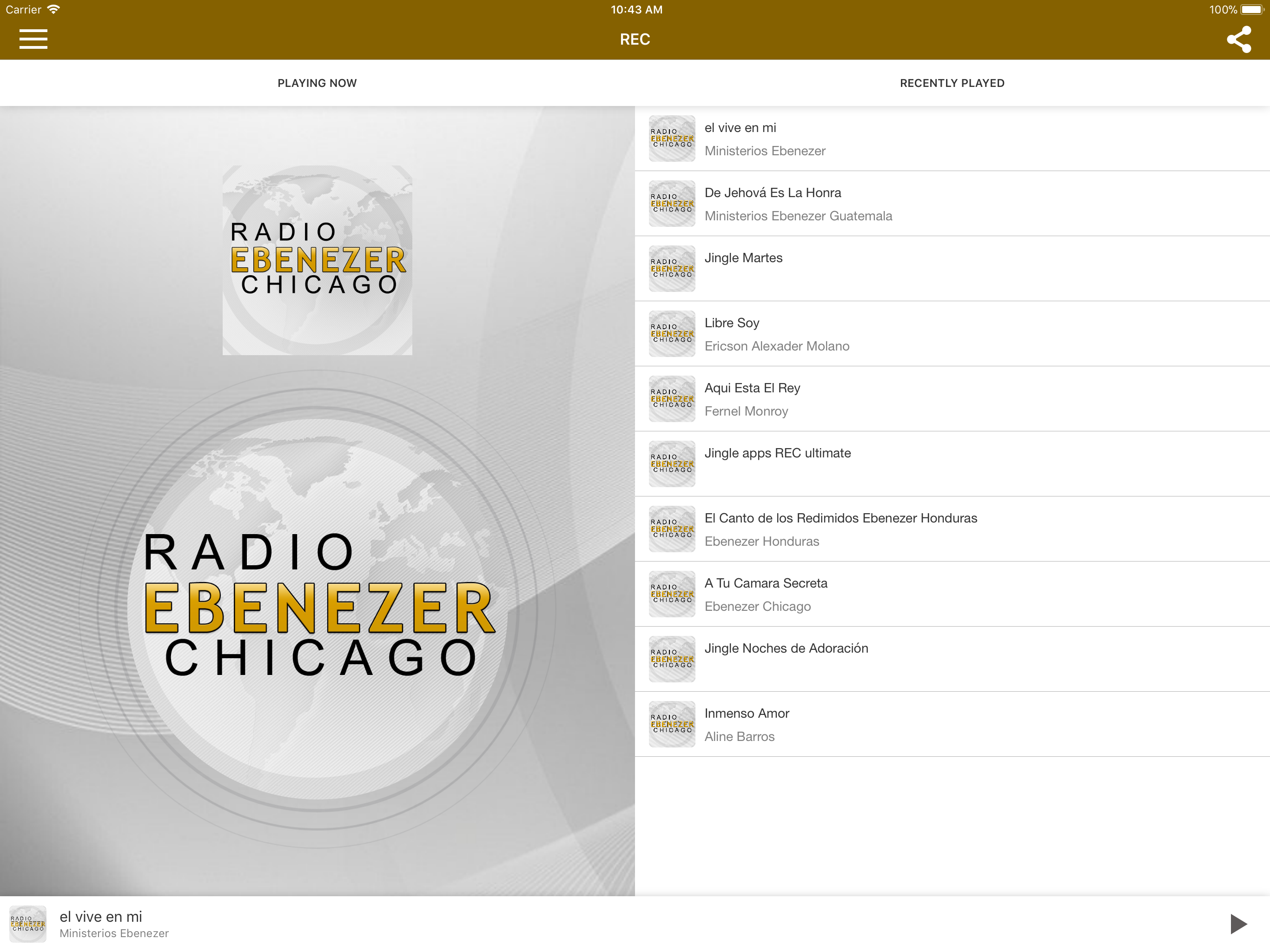Tap the large Radio Ebenezer Chicago globe artwork
The width and height of the screenshot is (1270, 952).
pos(317,608)
